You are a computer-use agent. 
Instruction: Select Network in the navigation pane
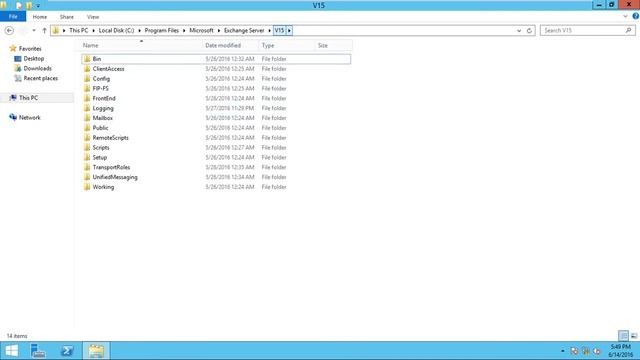point(29,118)
